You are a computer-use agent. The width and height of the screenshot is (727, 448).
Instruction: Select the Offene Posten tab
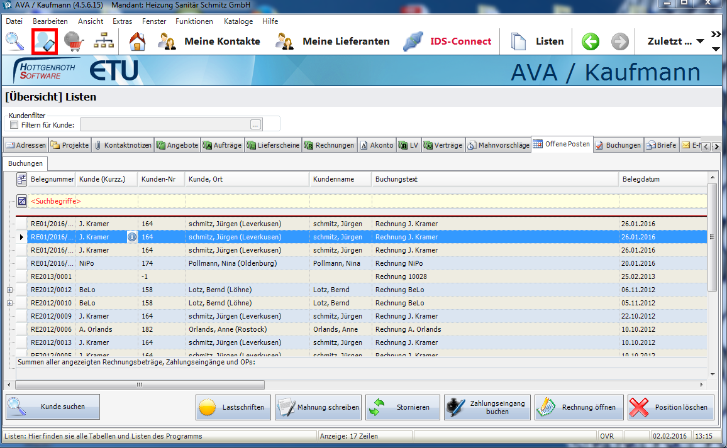(562, 144)
